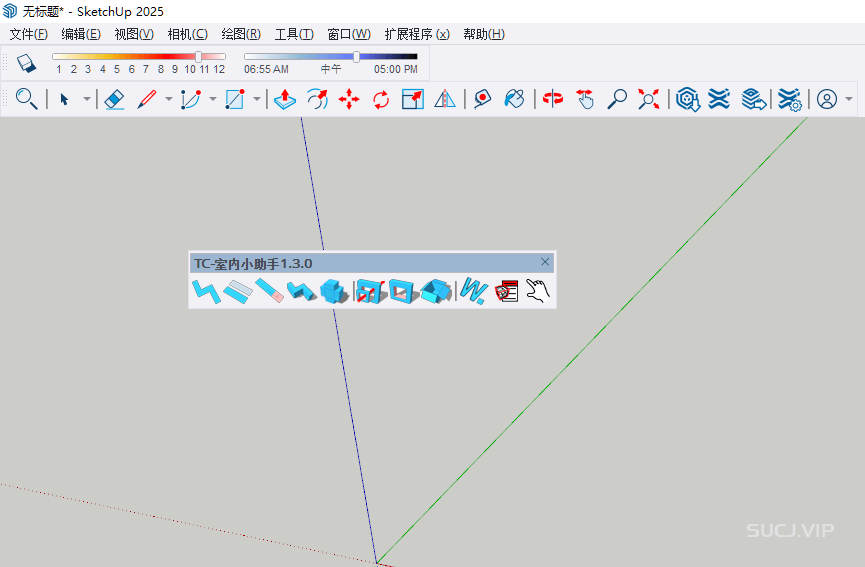This screenshot has height=567, width=865.
Task: Open the 编辑(E) menu
Action: coord(81,34)
